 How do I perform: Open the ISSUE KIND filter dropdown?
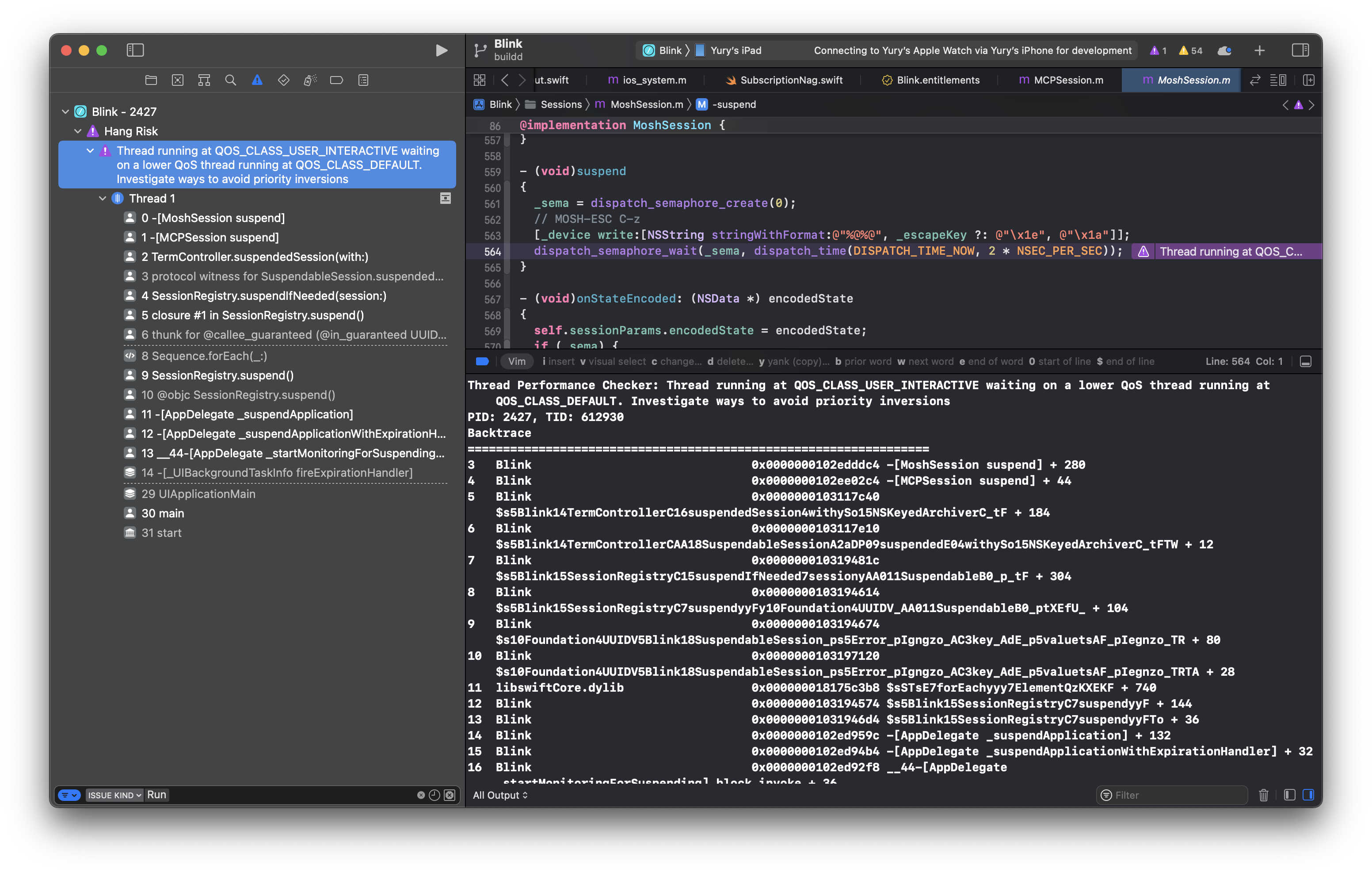point(114,795)
